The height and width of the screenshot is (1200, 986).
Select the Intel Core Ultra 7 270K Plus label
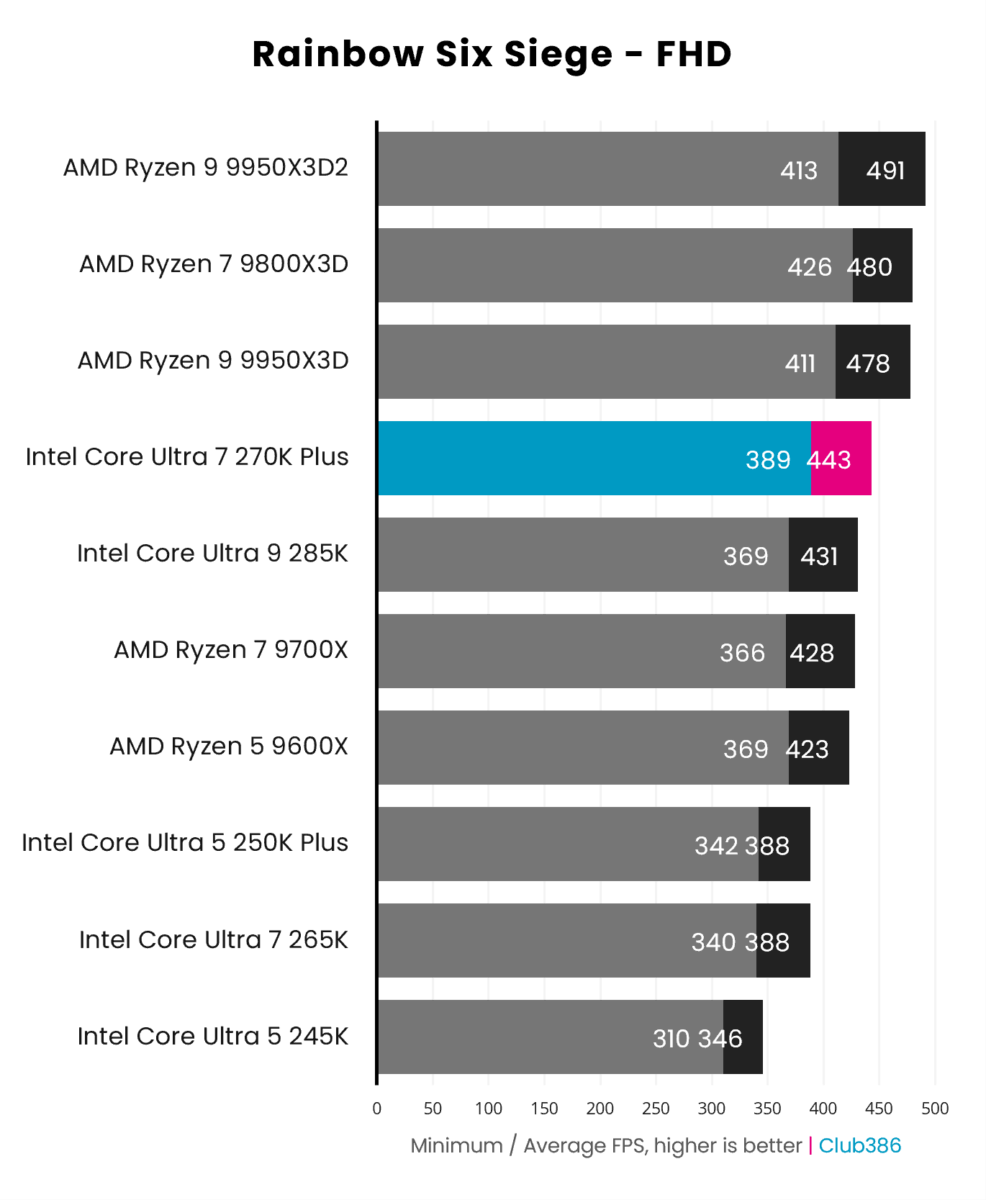[187, 458]
